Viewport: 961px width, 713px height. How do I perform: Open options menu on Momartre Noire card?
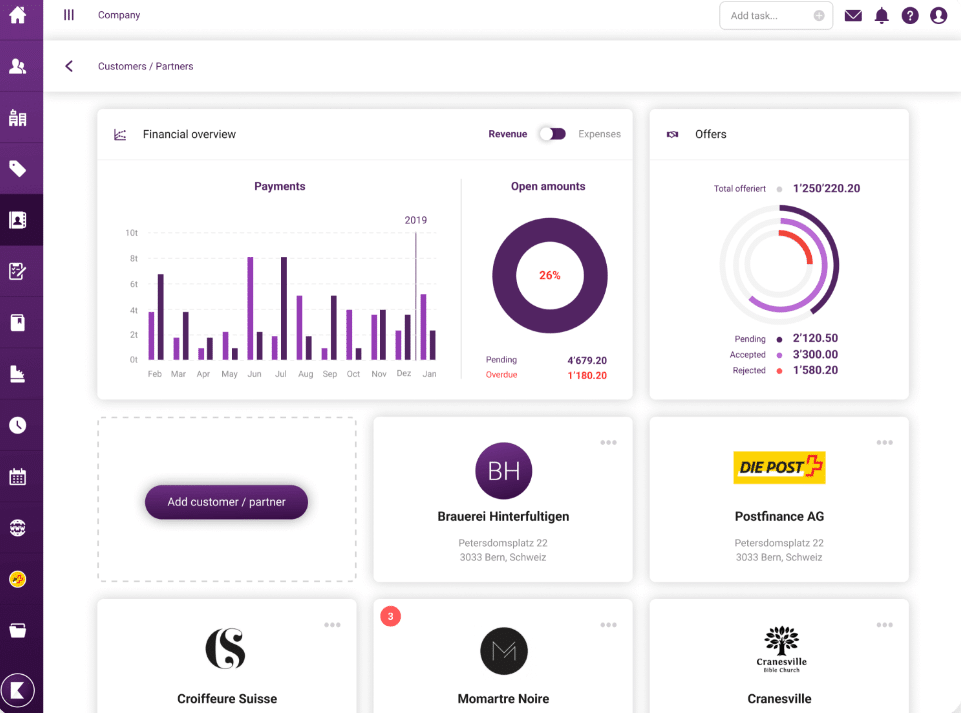[x=609, y=625]
